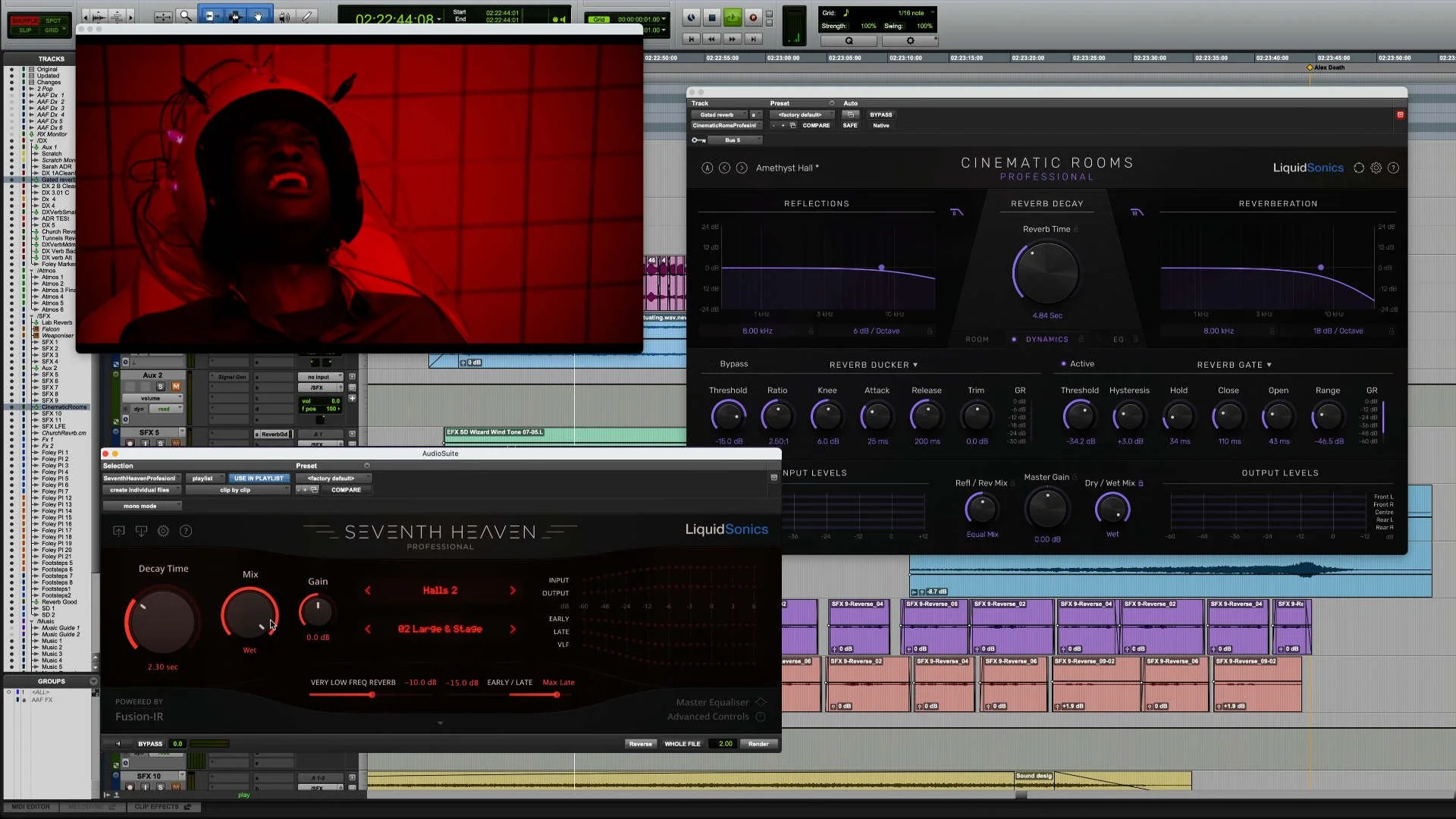The image size is (1456, 819).
Task: Select the Pencil tool
Action: tap(306, 16)
